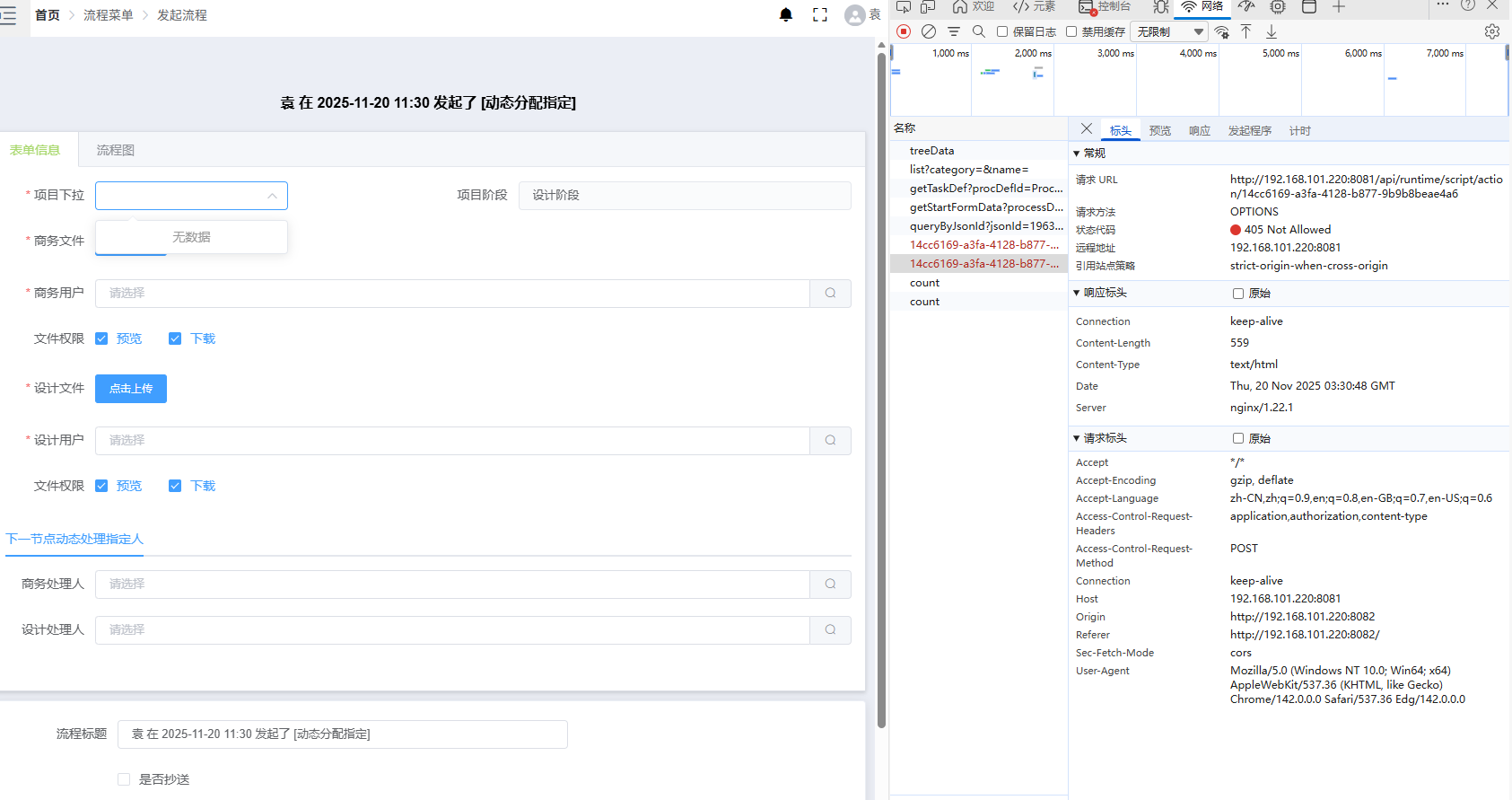The height and width of the screenshot is (800, 1512).
Task: Click the 项目阶段 input field
Action: [685, 196]
